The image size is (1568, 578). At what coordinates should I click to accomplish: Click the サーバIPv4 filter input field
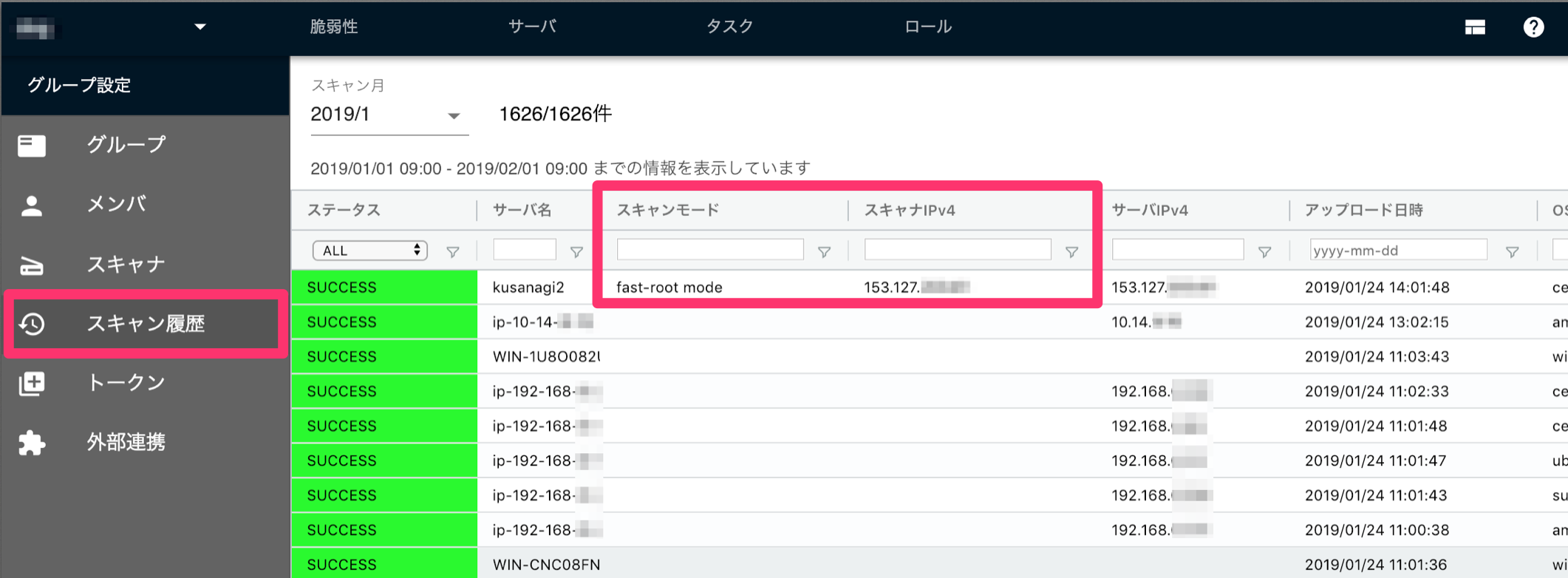(1178, 250)
